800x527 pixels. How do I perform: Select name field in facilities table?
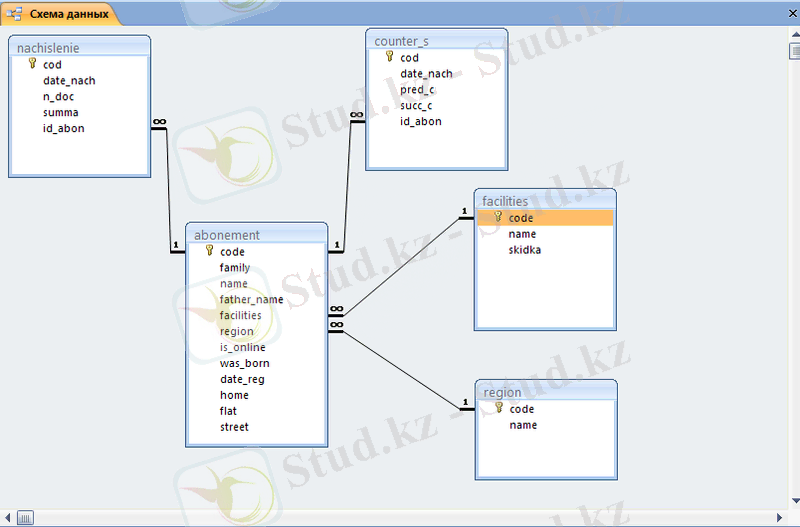pyautogui.click(x=522, y=234)
